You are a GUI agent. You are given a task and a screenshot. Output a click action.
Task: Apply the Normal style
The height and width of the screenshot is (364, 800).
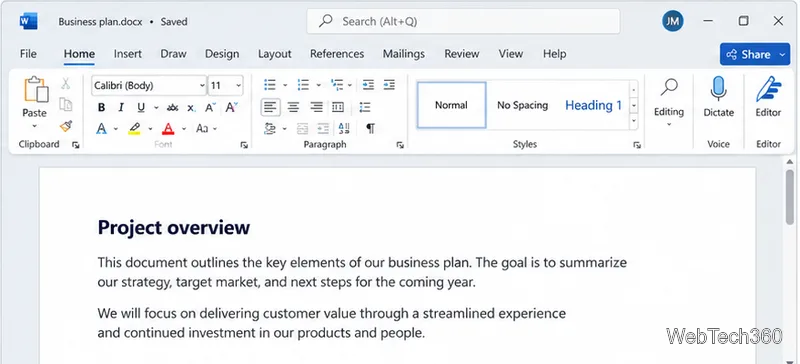452,105
